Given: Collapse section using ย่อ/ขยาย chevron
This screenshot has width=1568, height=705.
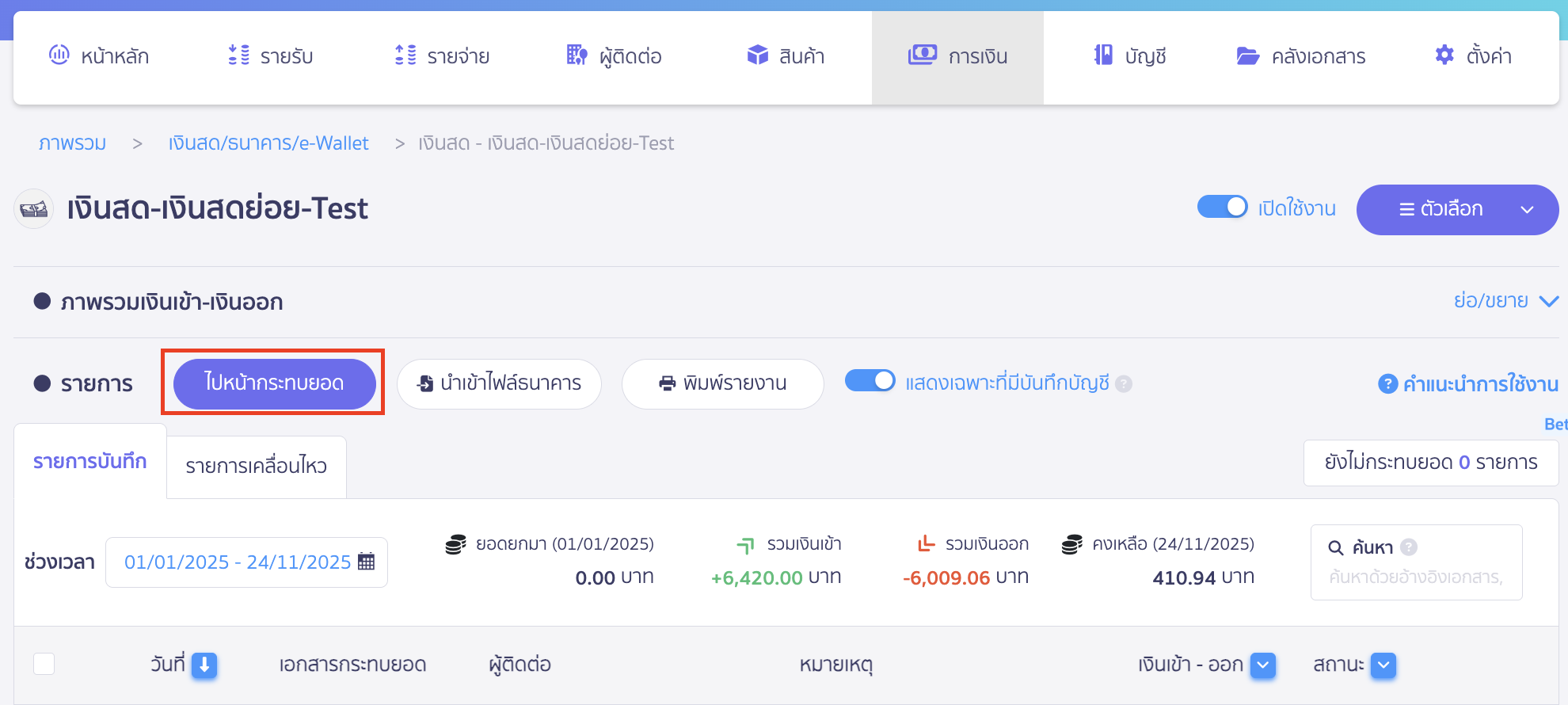Looking at the screenshot, I should click(1549, 301).
